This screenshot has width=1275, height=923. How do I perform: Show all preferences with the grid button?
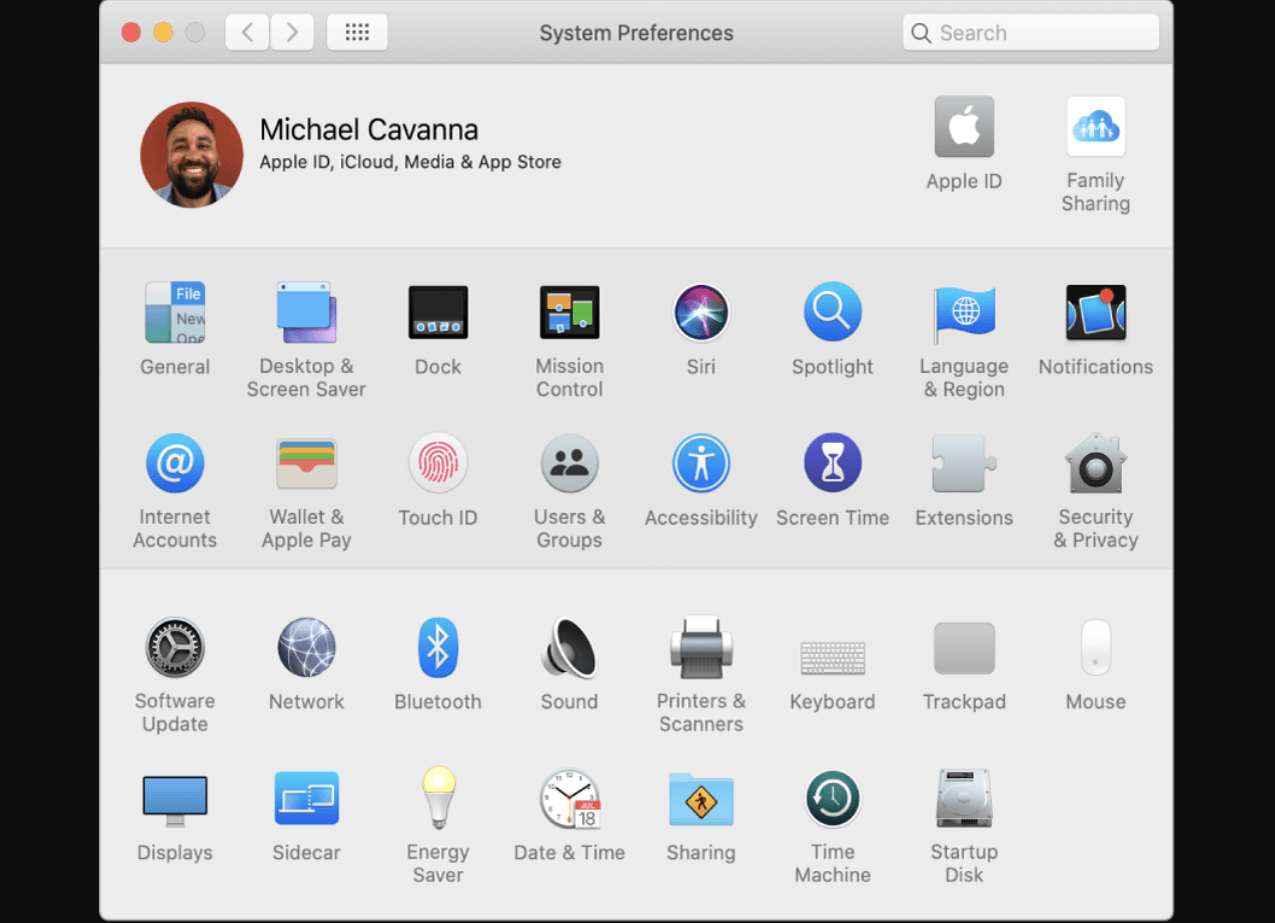point(357,33)
